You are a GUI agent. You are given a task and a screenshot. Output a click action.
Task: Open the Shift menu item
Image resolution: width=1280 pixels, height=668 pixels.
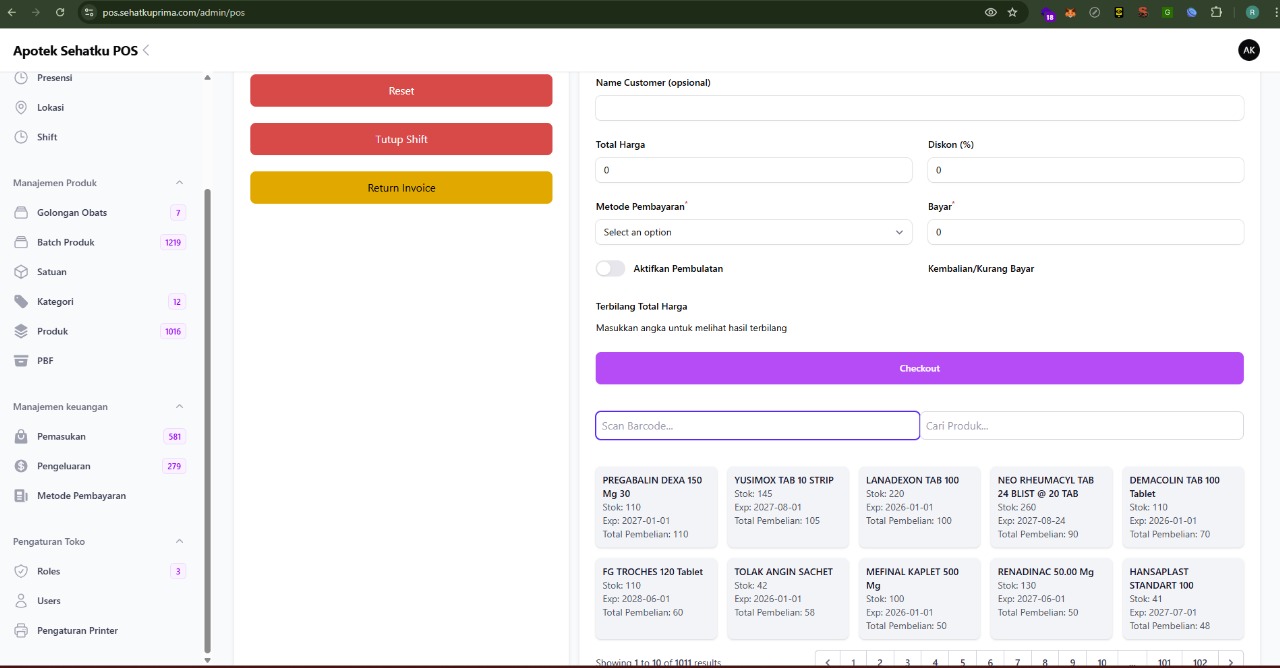pyautogui.click(x=47, y=137)
